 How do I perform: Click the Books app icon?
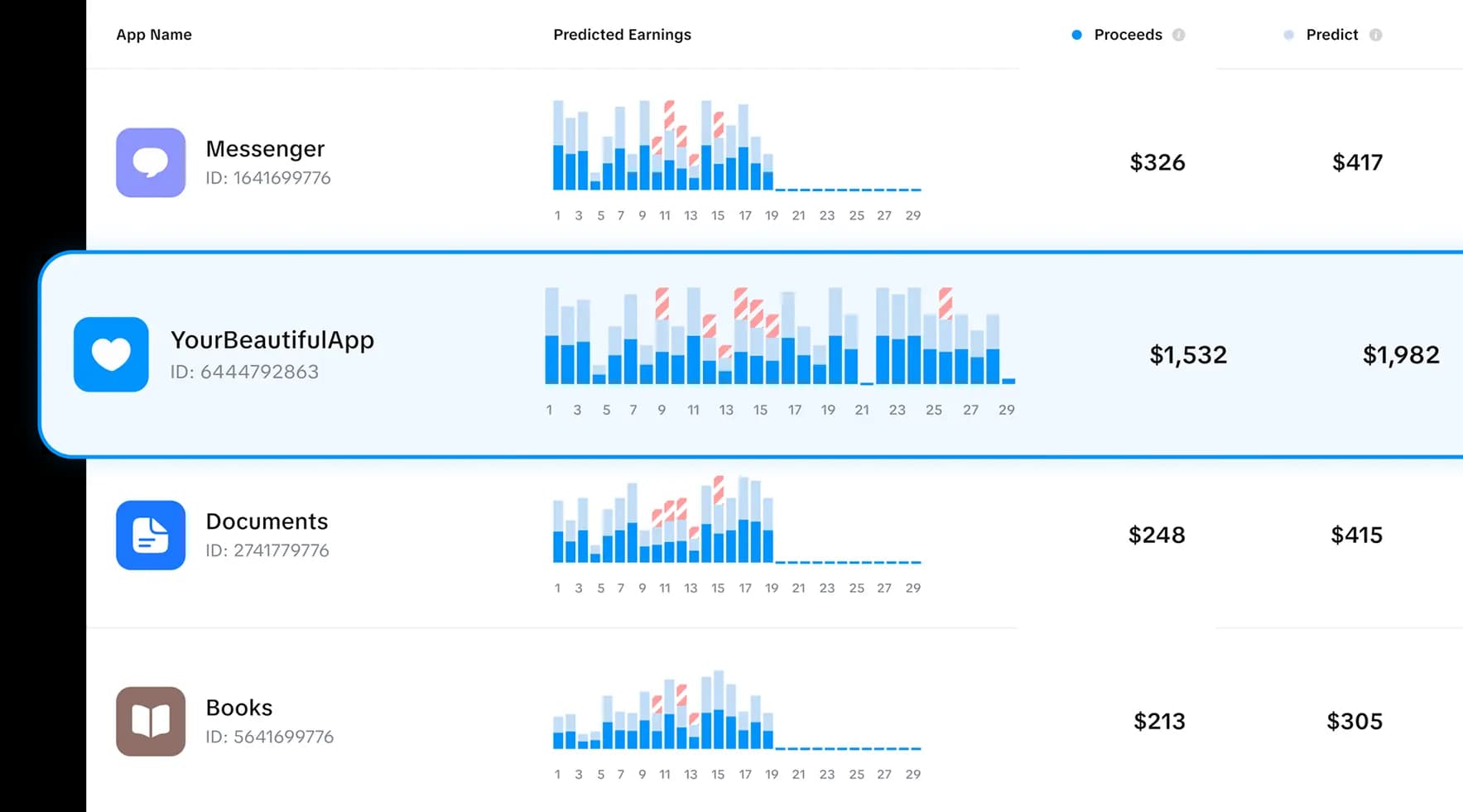tap(150, 721)
